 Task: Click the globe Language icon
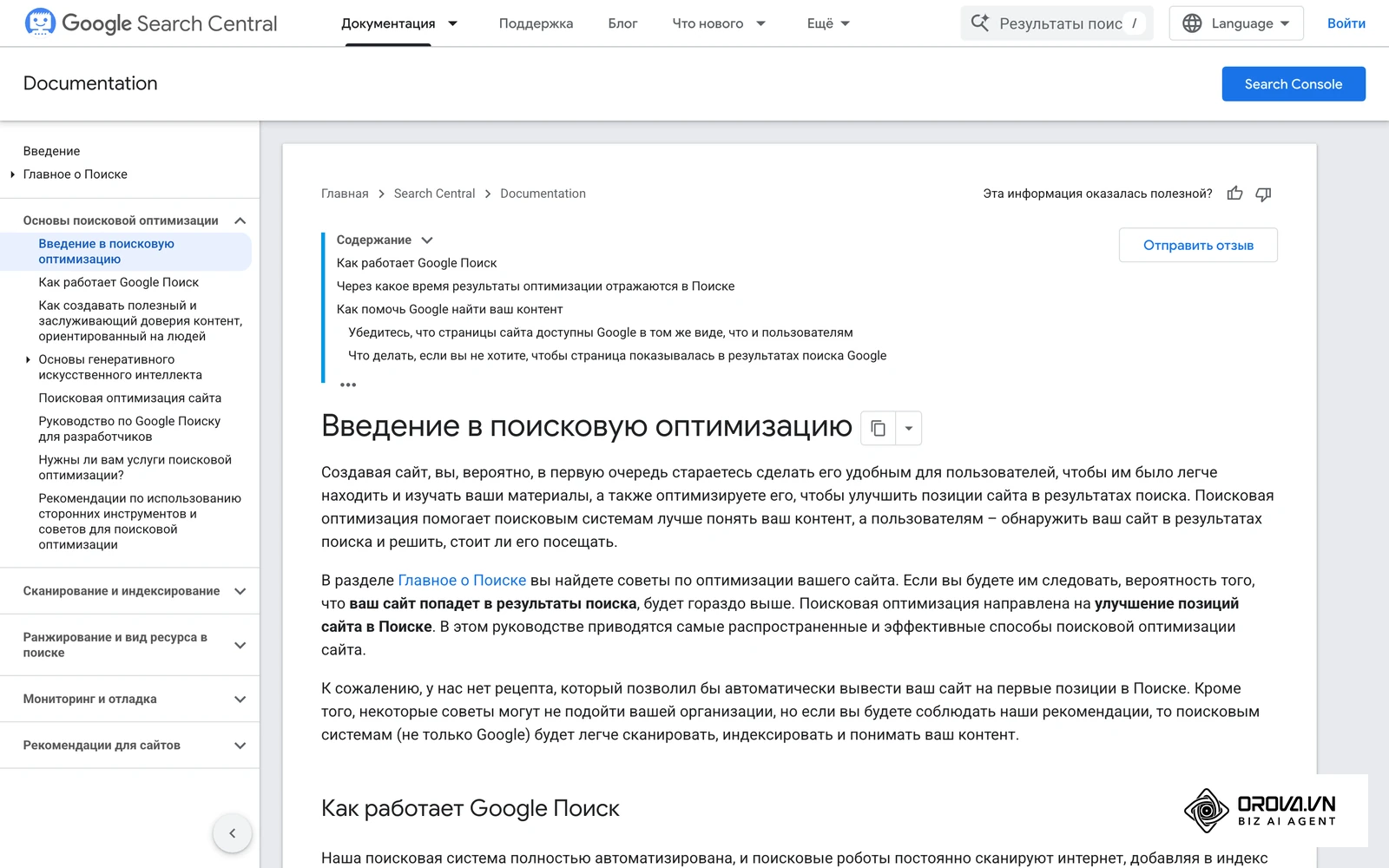[1192, 23]
